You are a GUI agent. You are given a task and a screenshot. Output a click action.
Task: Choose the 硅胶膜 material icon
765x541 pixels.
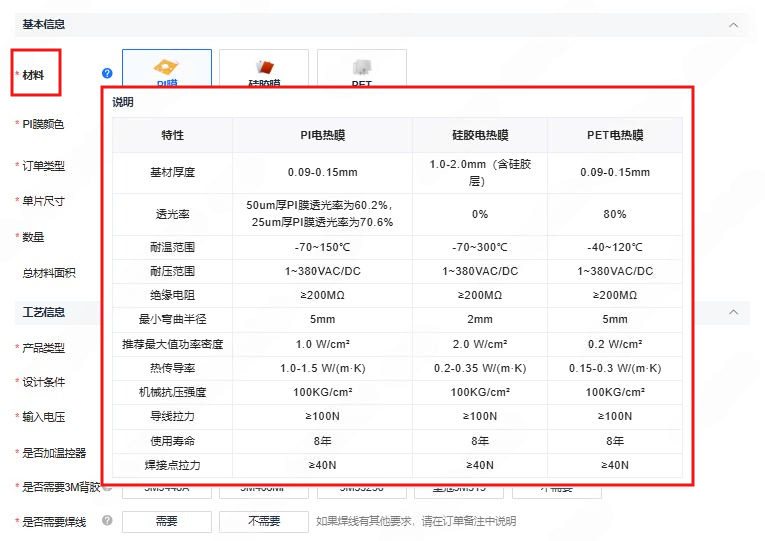[x=264, y=67]
